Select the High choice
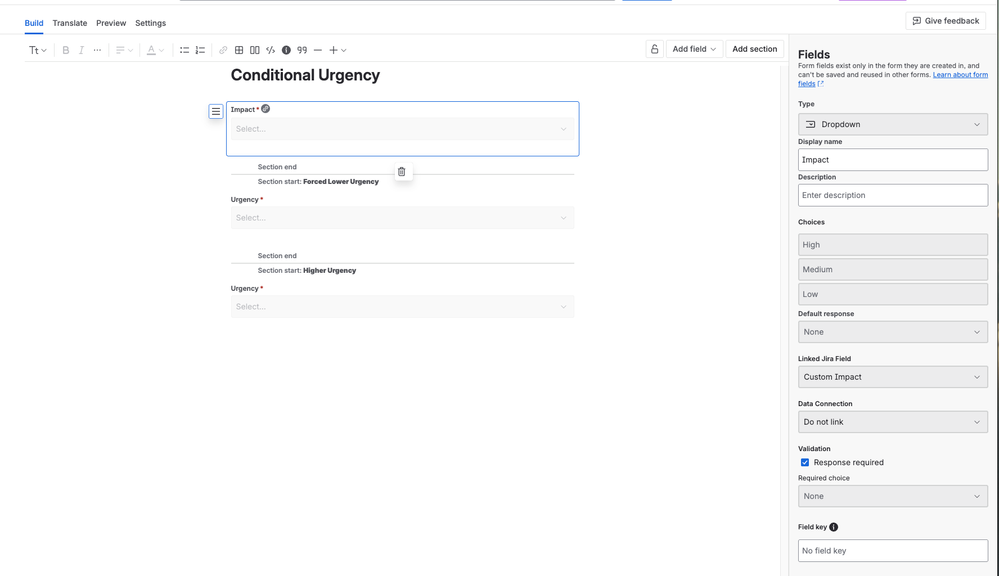The height and width of the screenshot is (576, 999). [x=893, y=245]
